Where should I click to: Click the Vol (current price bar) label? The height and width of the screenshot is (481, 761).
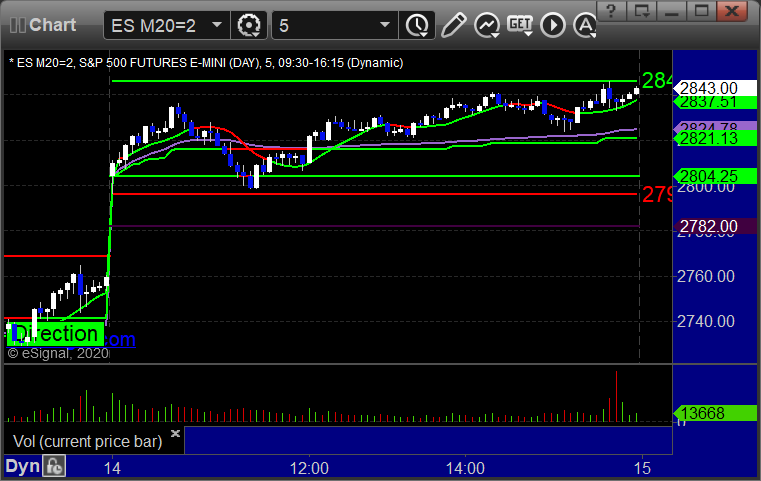pyautogui.click(x=87, y=442)
